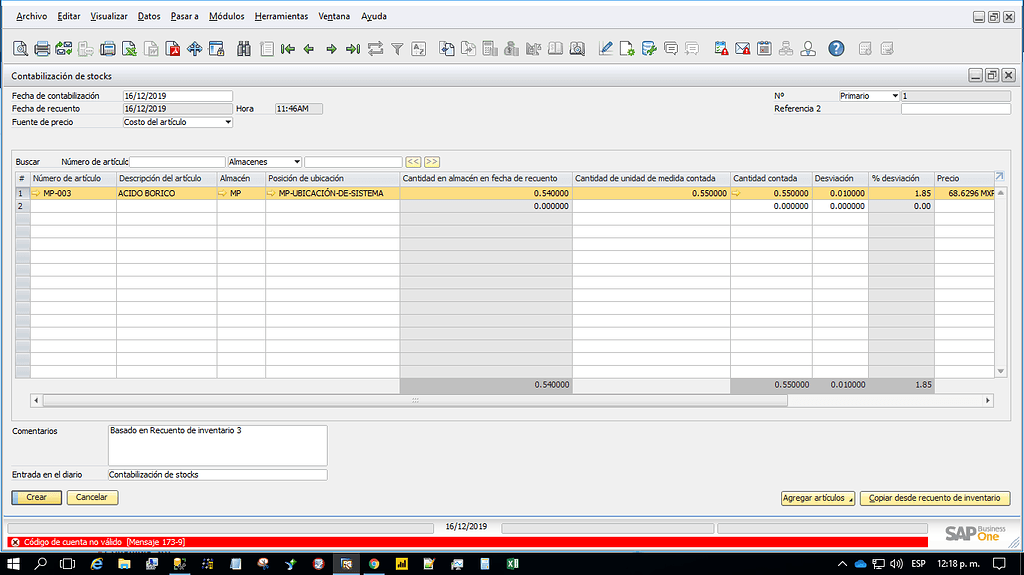Image resolution: width=1024 pixels, height=575 pixels.
Task: Expand the Agregar artículos button menu
Action: [851, 501]
